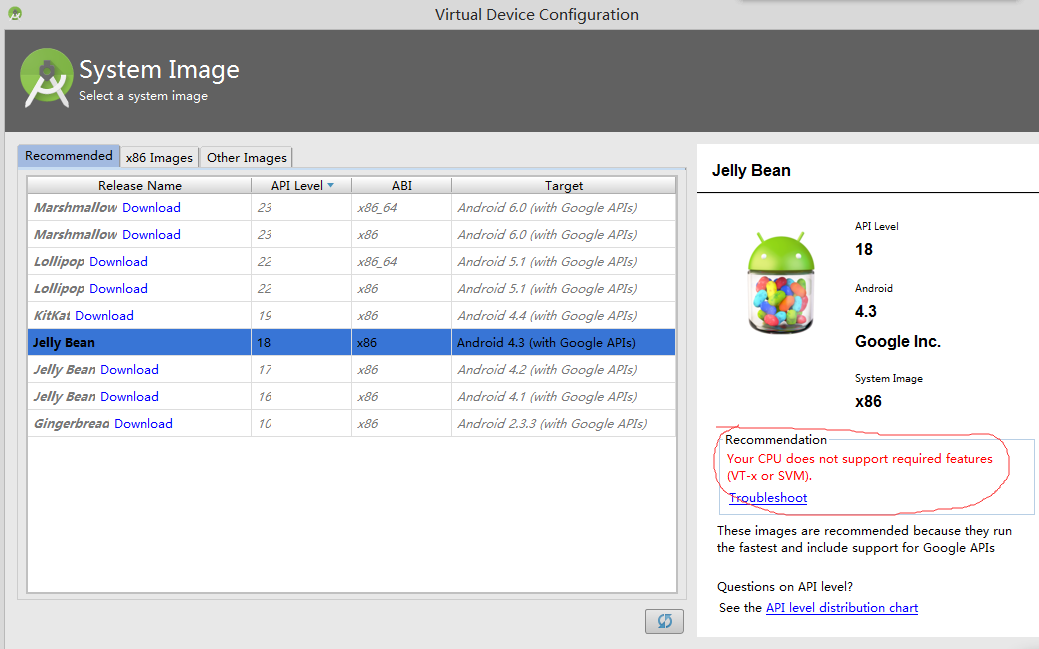Sort by API Level column arrow
1039x649 pixels.
[x=331, y=186]
